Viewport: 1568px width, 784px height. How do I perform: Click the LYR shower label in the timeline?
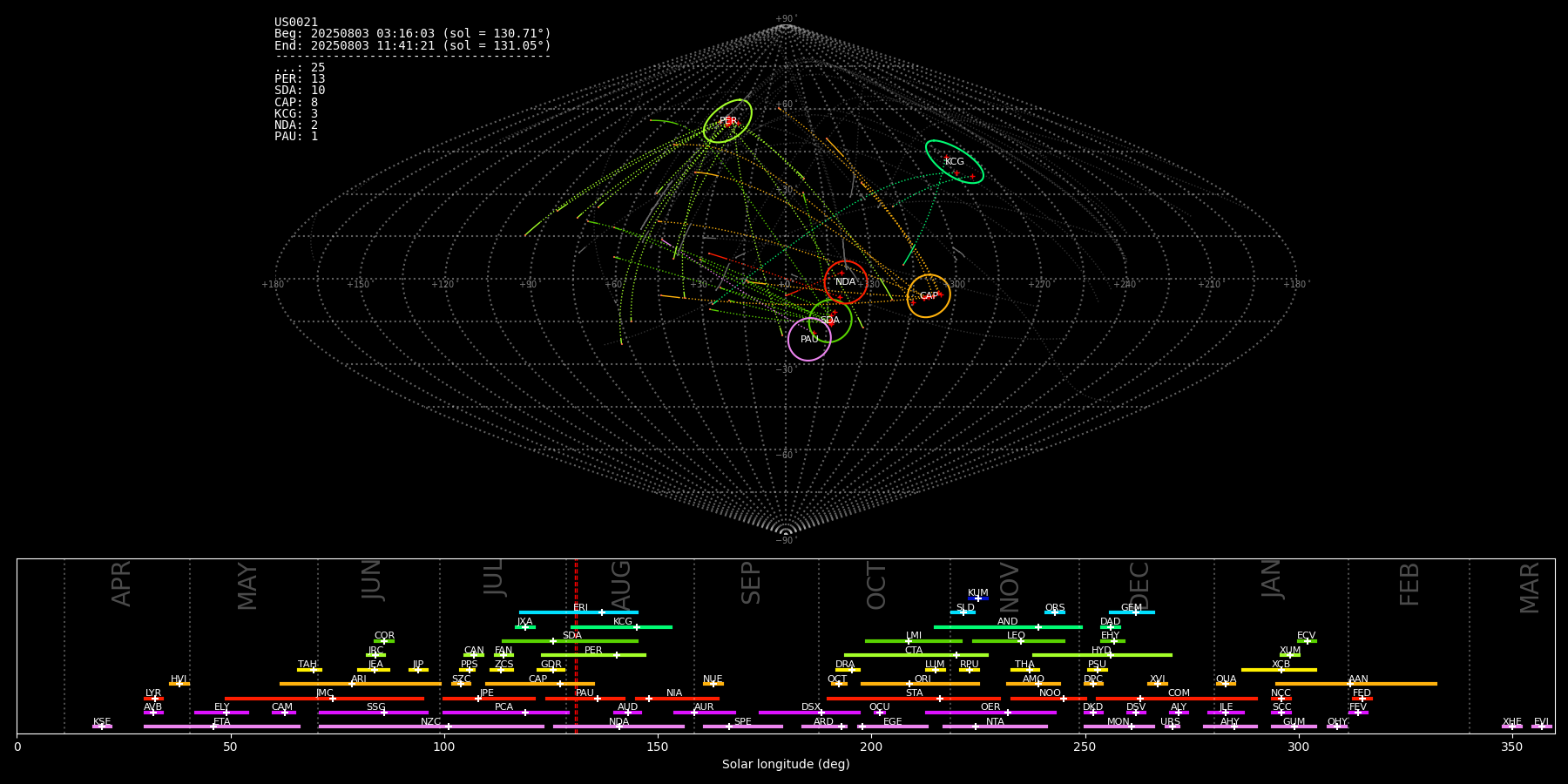153,693
